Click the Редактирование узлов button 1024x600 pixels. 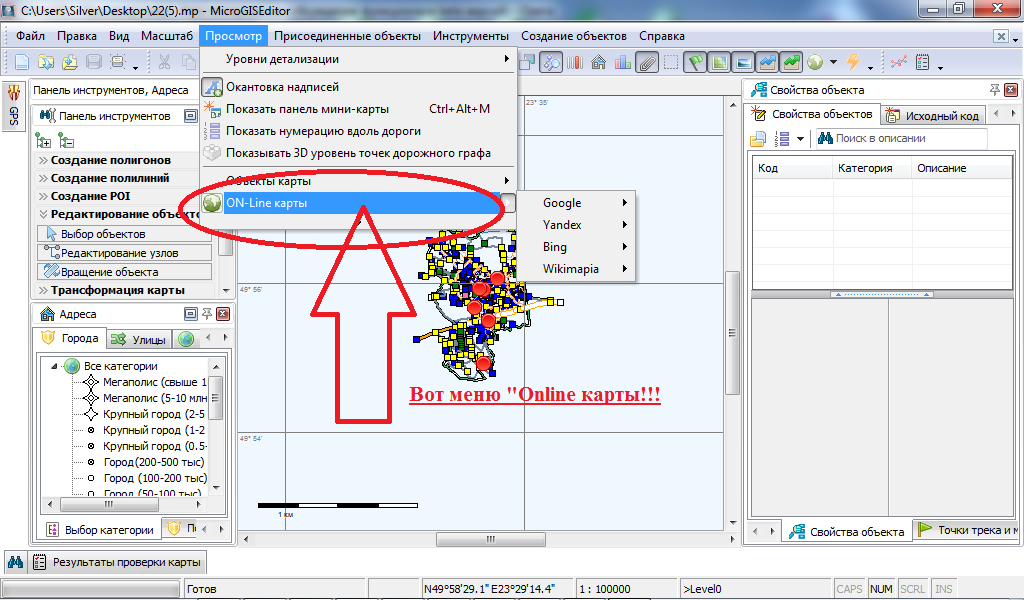[124, 253]
